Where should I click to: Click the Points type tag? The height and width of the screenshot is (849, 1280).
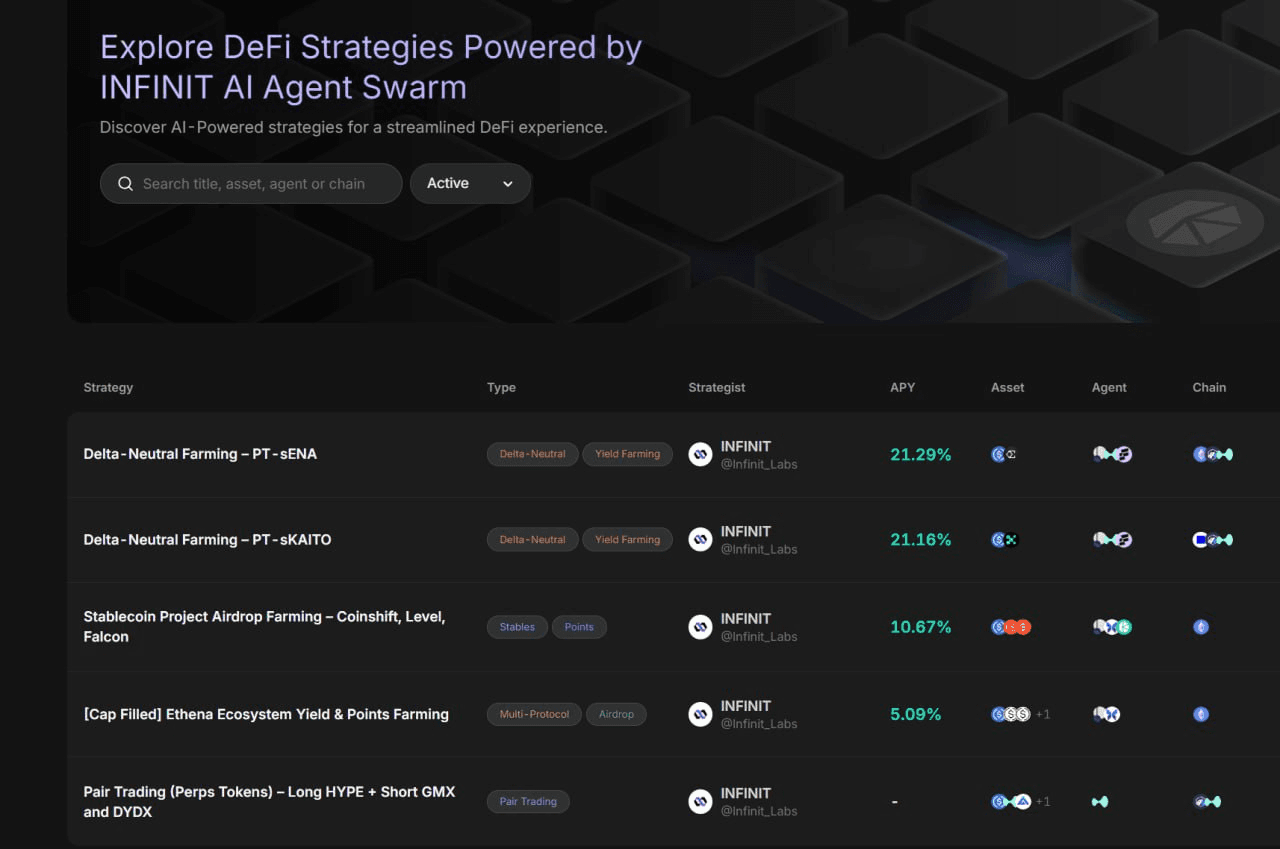coord(579,627)
